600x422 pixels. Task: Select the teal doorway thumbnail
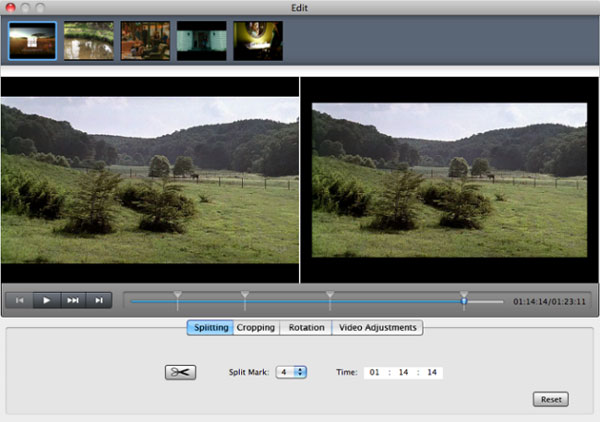click(202, 41)
